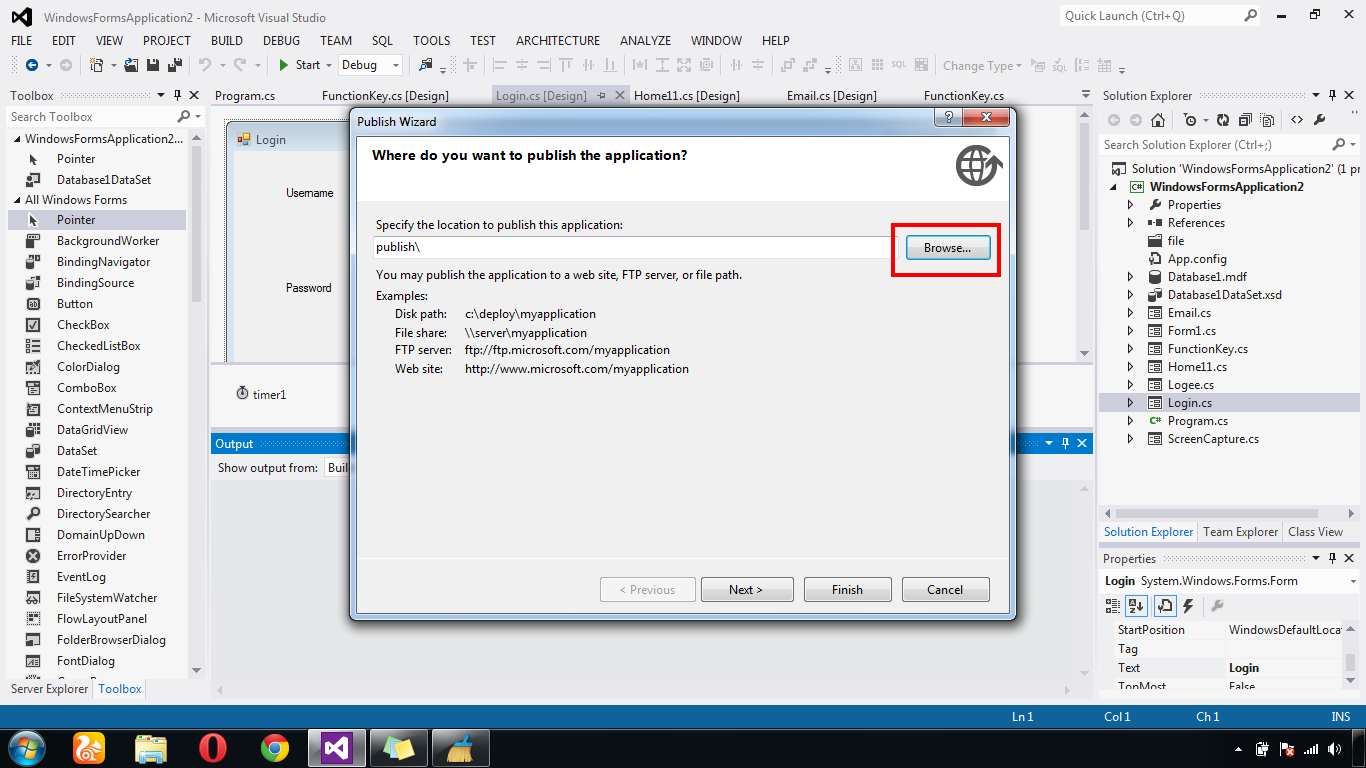1366x768 pixels.
Task: Click the single-disk Save icon
Action: [153, 65]
